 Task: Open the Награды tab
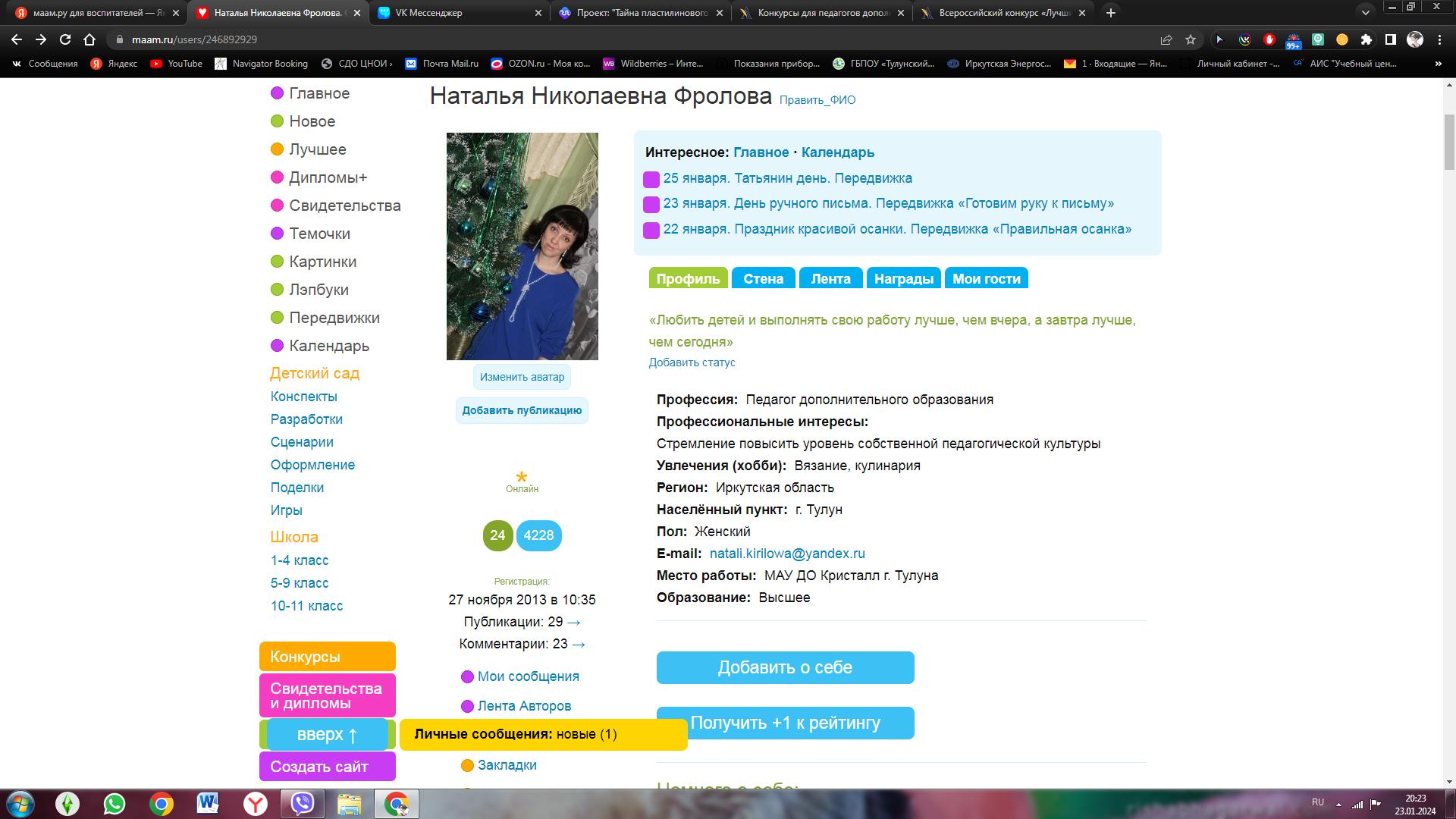(x=903, y=278)
